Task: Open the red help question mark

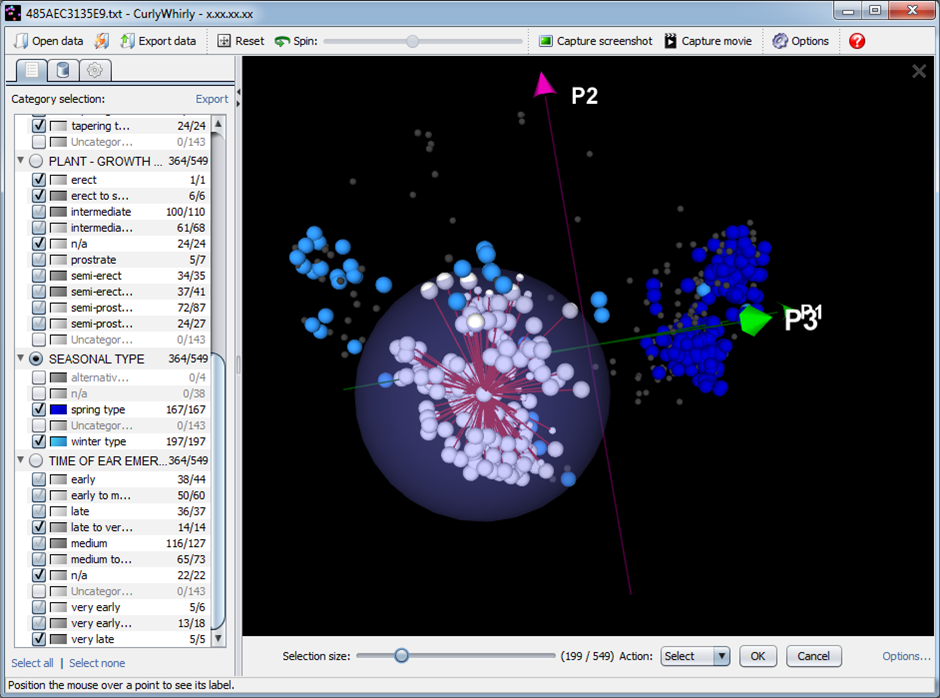Action: pyautogui.click(x=857, y=41)
